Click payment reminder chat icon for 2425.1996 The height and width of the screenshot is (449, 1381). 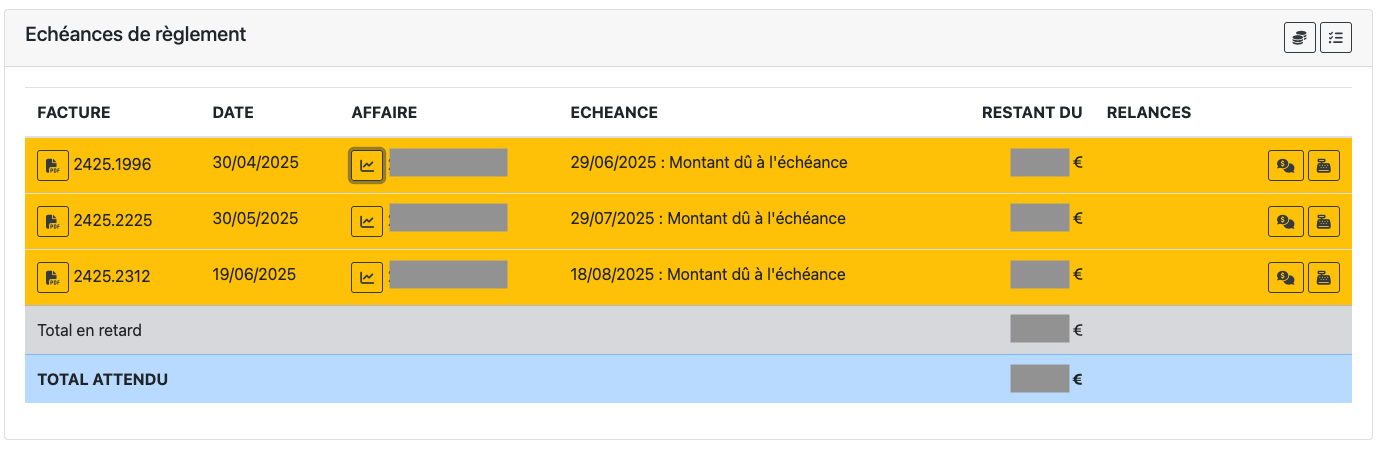1285,166
